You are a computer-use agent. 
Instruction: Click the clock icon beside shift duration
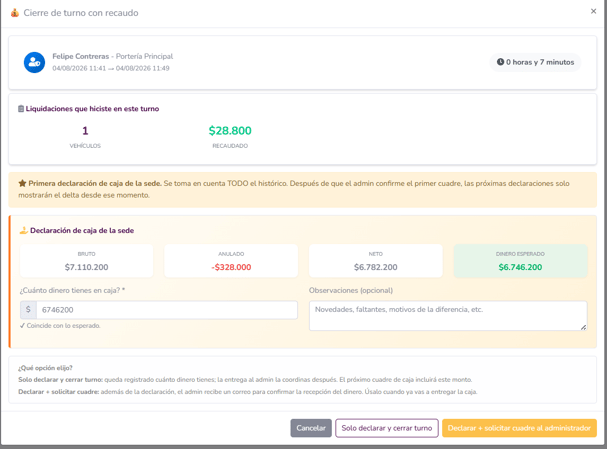click(500, 62)
